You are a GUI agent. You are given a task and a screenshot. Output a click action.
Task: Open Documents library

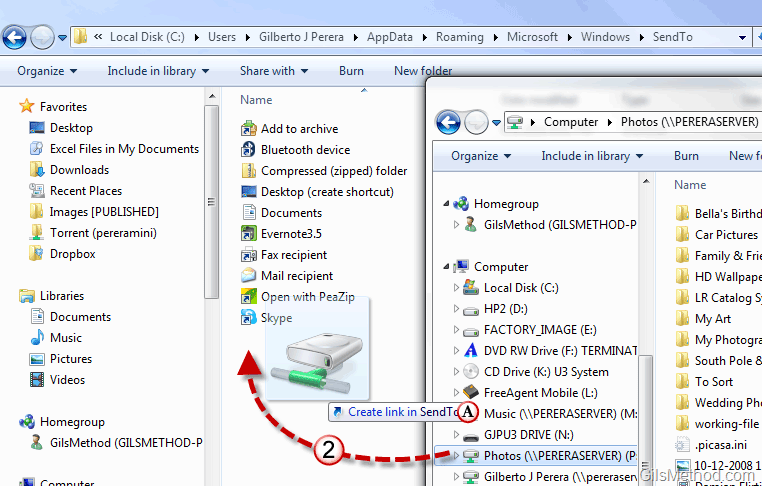click(x=70, y=316)
